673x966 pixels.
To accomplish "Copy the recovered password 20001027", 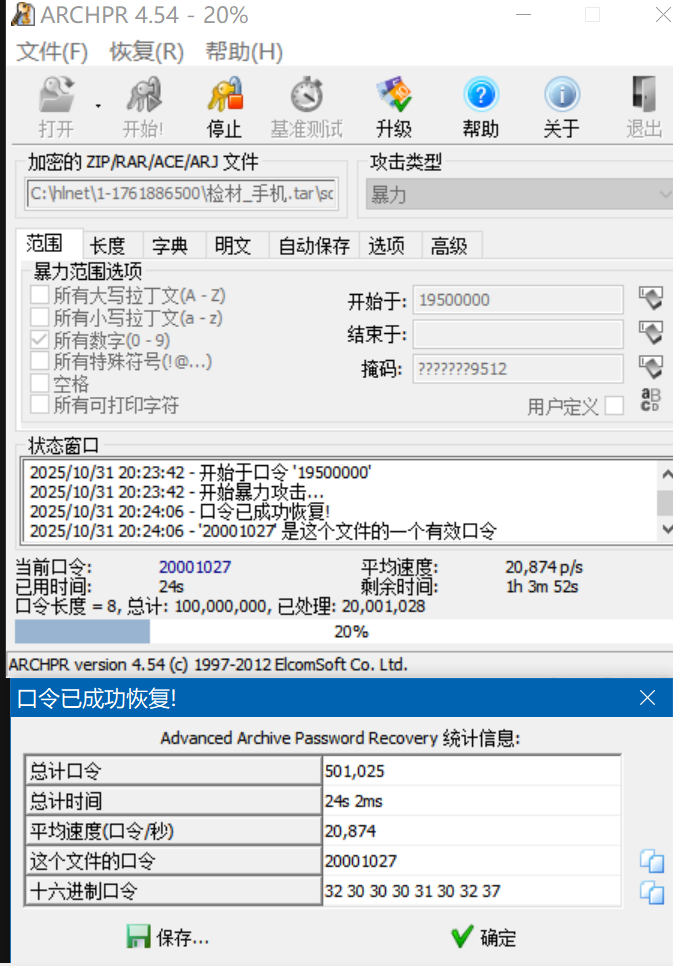I will (652, 861).
